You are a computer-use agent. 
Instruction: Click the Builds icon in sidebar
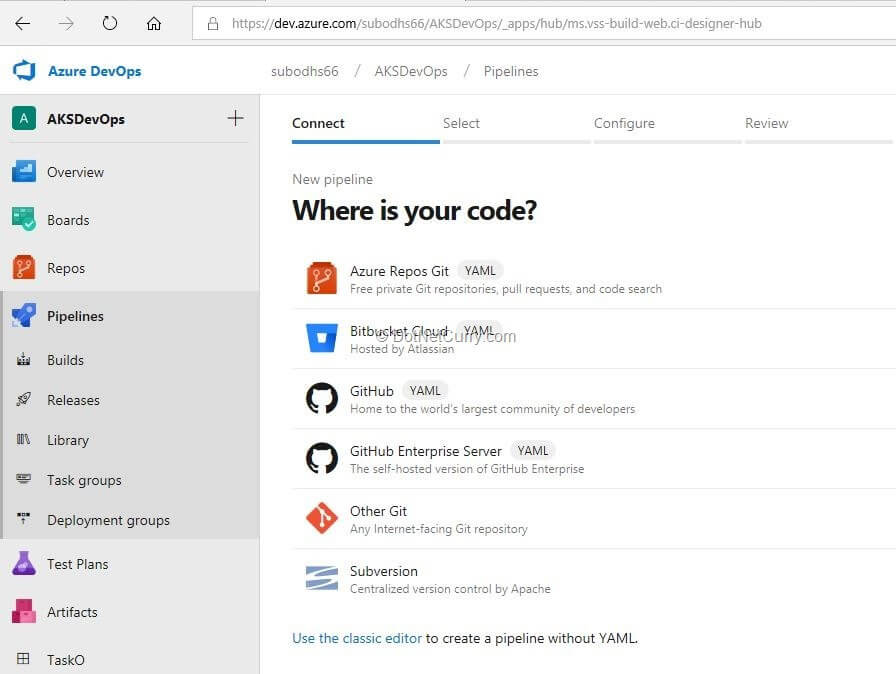click(23, 360)
